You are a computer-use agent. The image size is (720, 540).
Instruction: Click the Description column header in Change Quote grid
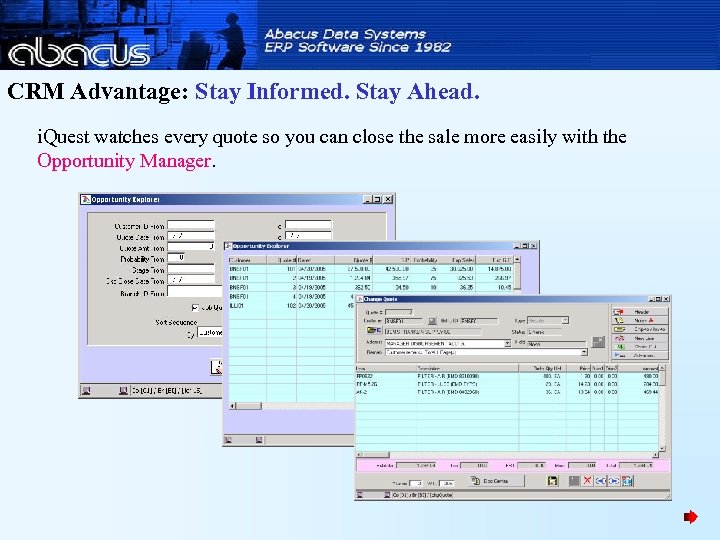click(467, 368)
